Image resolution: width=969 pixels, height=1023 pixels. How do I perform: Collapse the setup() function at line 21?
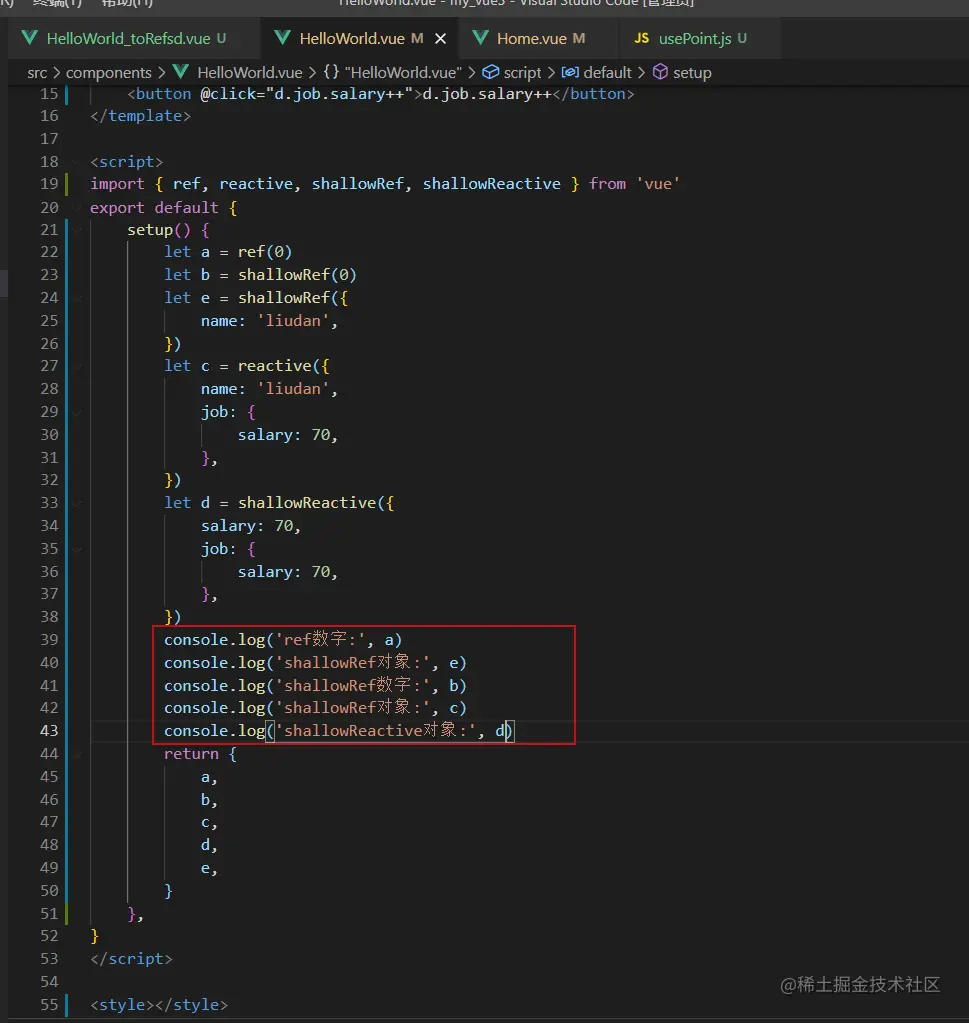coord(78,230)
